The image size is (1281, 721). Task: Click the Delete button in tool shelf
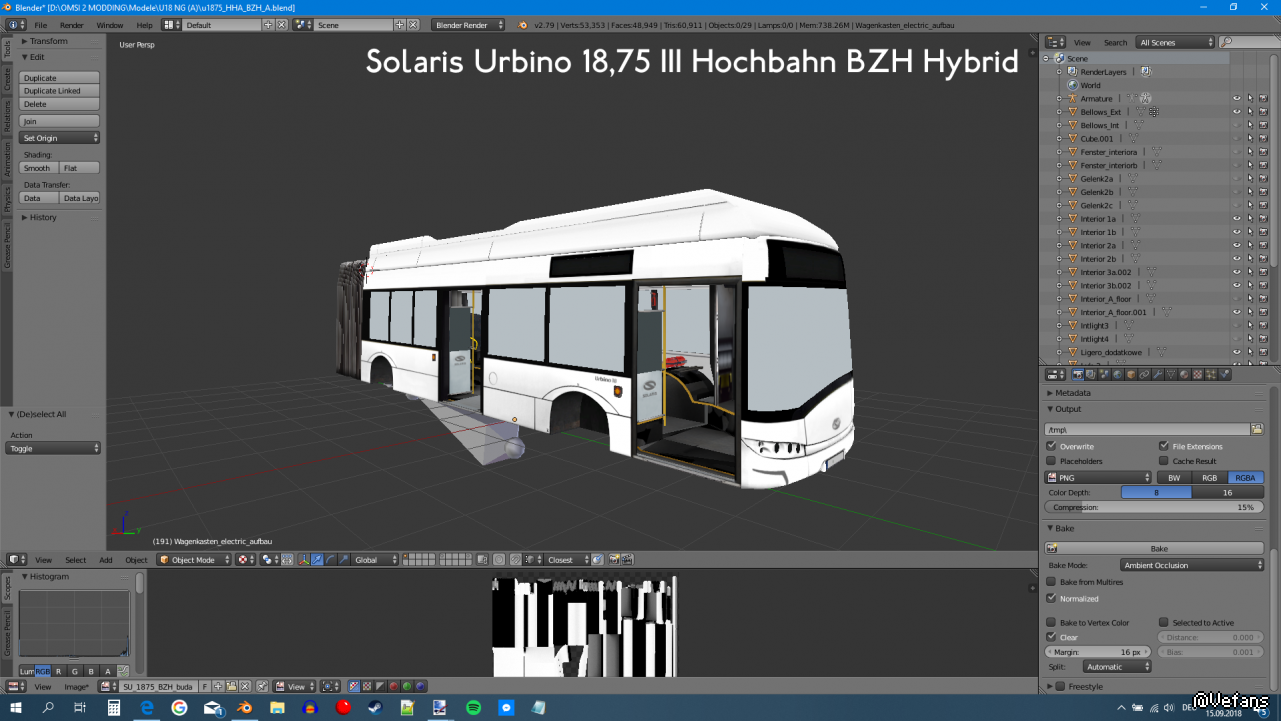tap(60, 104)
